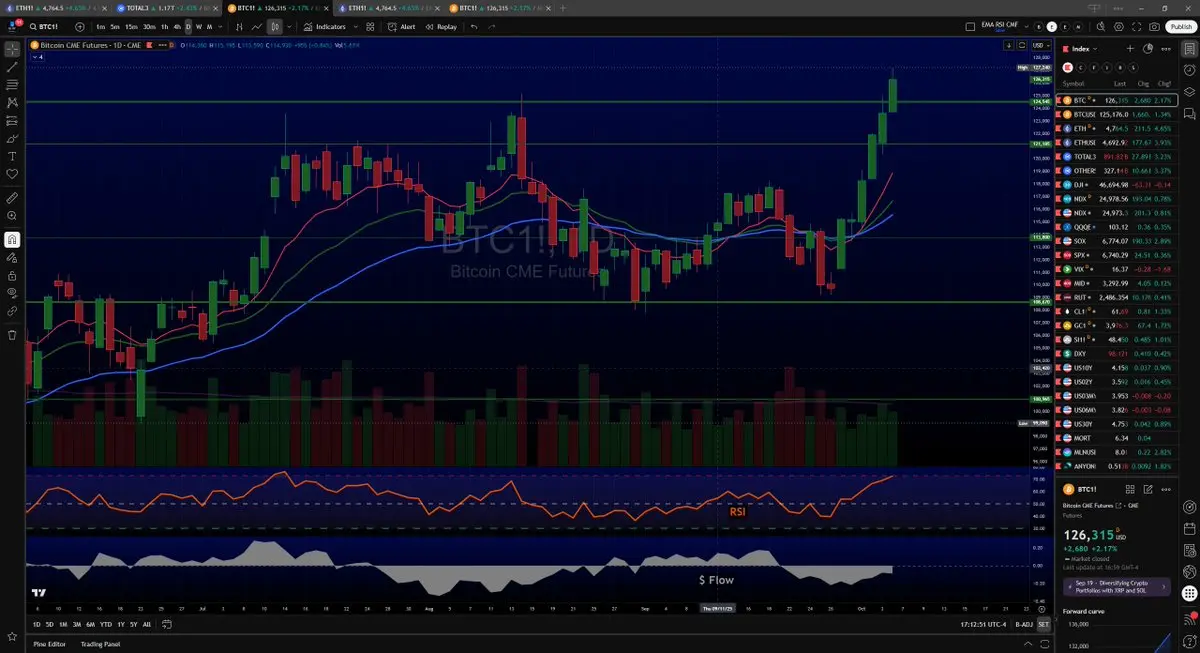Click the compare or add symbol plus icon
Screen dimensions: 1200x653
tap(80, 27)
